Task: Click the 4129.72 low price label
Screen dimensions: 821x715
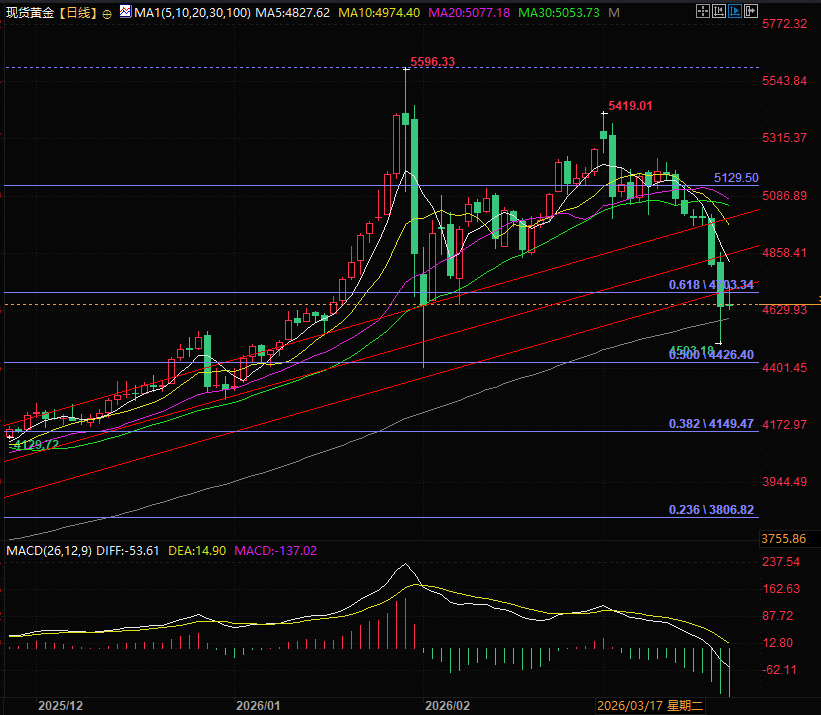Action: tap(36, 445)
